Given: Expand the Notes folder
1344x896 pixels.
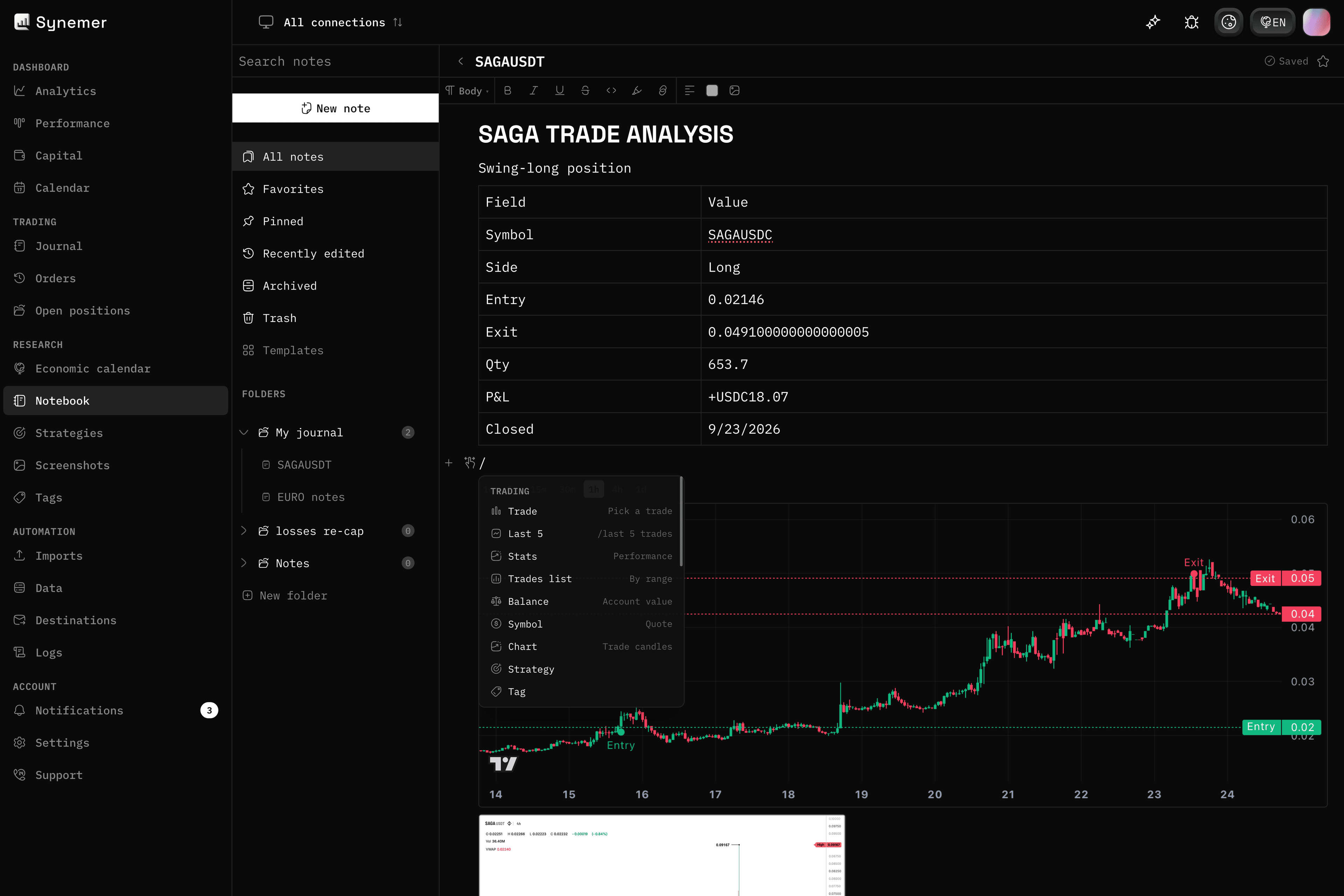Looking at the screenshot, I should pos(244,563).
